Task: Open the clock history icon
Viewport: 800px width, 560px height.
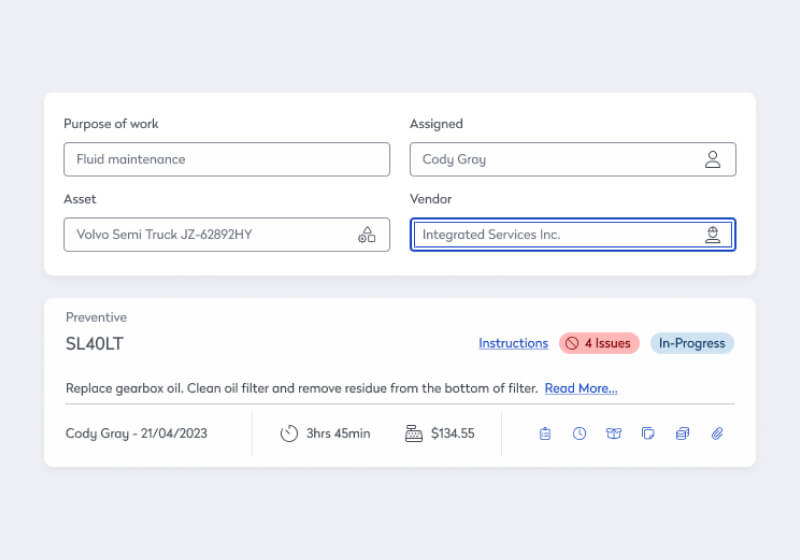Action: point(579,433)
